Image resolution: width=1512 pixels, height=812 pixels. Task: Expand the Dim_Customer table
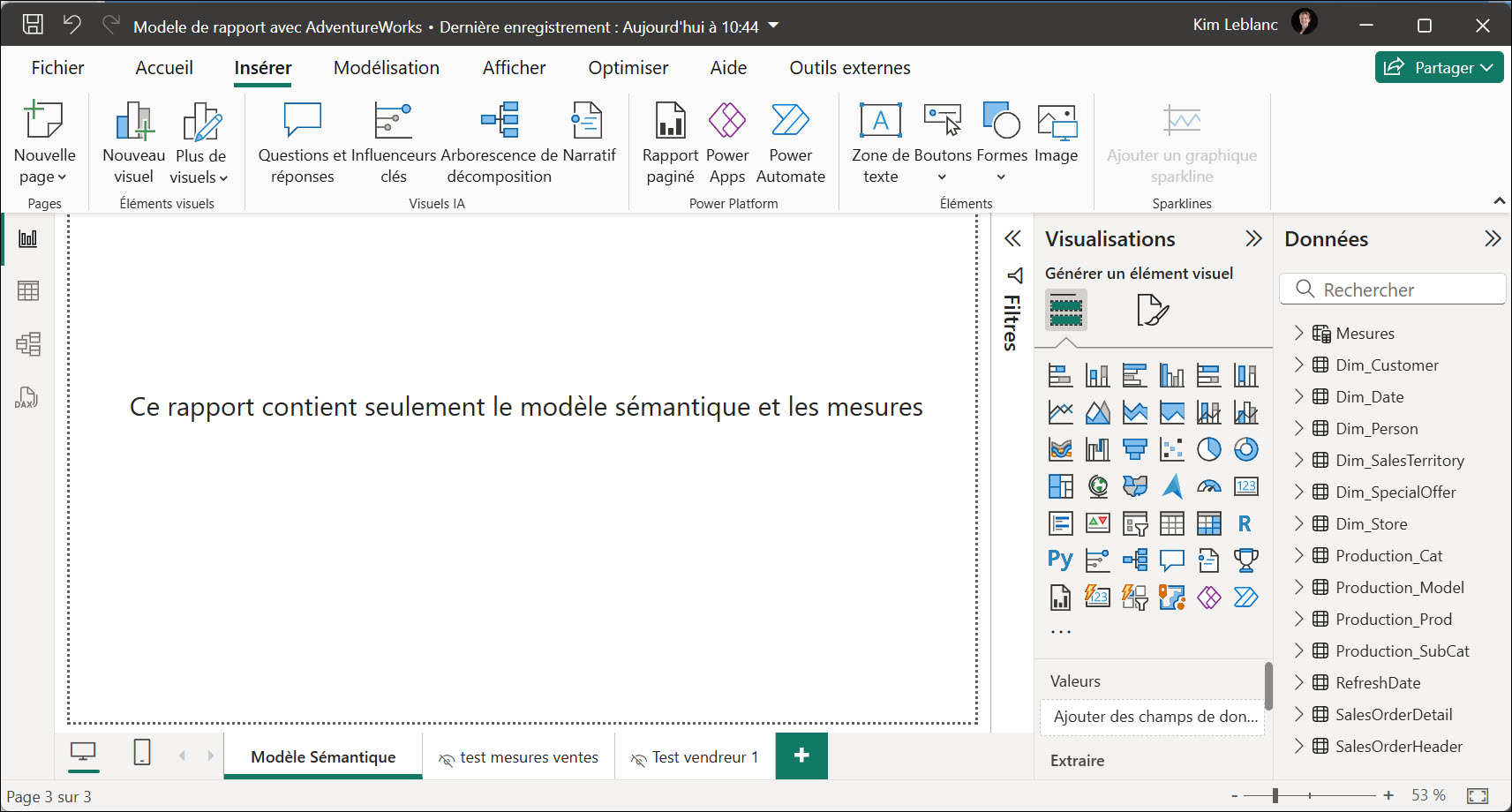pyautogui.click(x=1298, y=365)
